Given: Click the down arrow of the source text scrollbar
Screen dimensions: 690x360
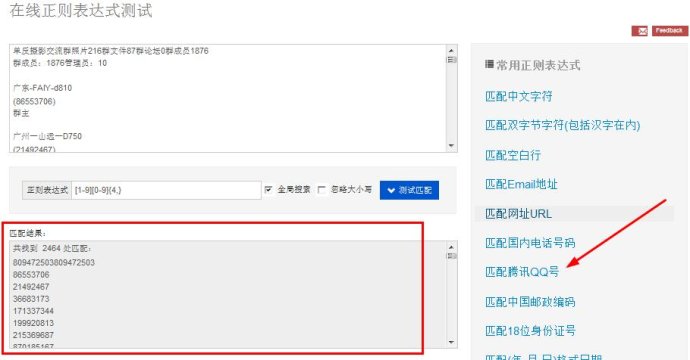Looking at the screenshot, I should (x=451, y=145).
